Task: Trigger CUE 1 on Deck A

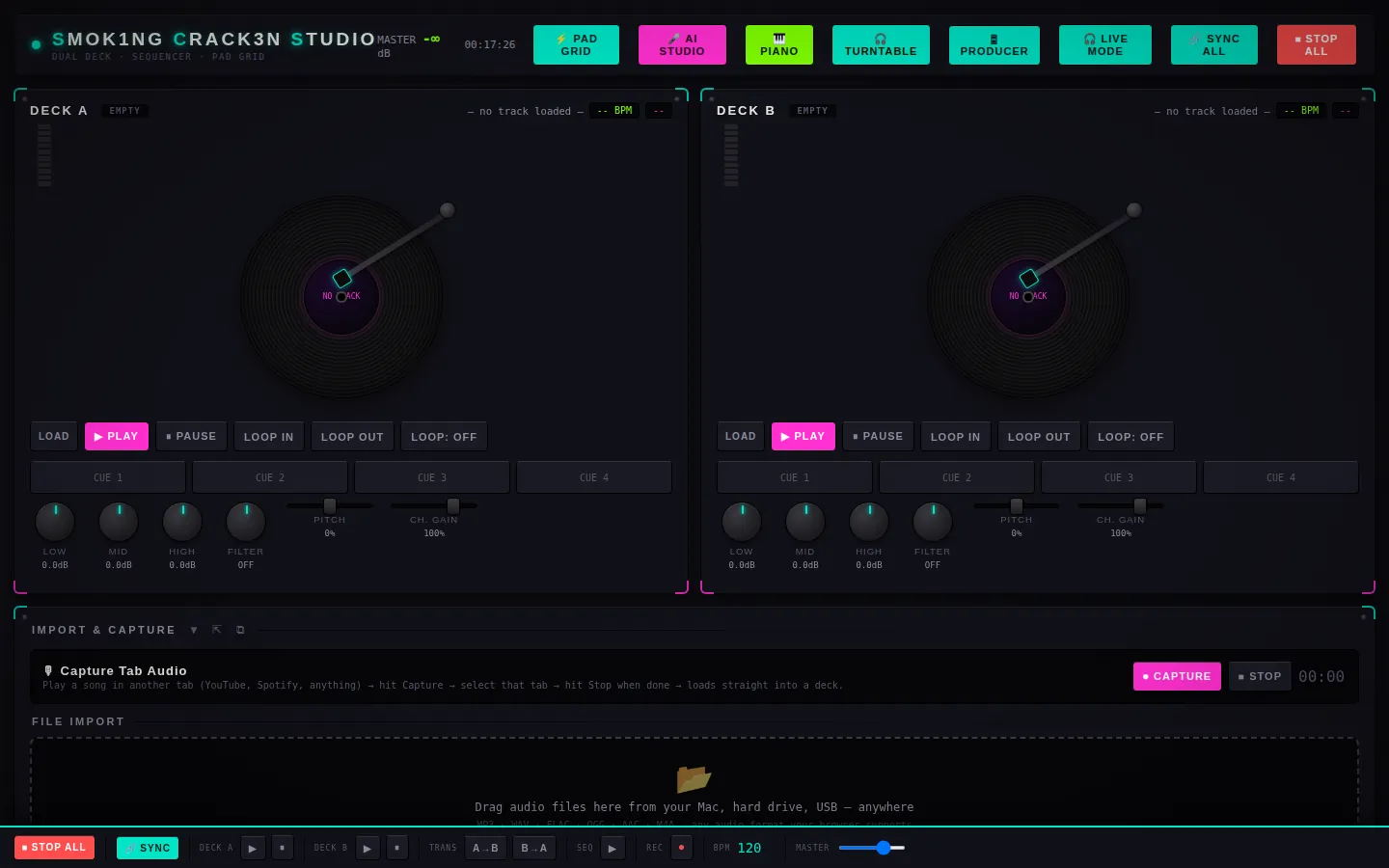Action: pyautogui.click(x=108, y=477)
